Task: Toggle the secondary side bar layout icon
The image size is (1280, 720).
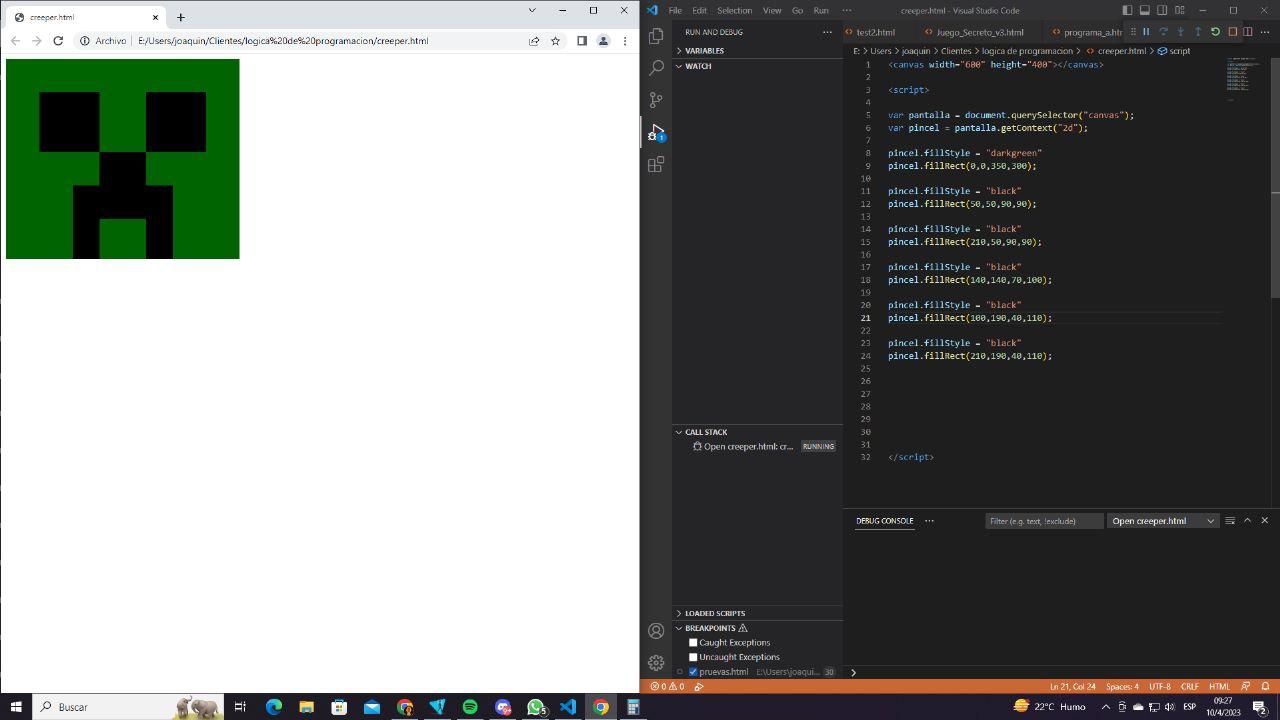Action: coord(1162,10)
